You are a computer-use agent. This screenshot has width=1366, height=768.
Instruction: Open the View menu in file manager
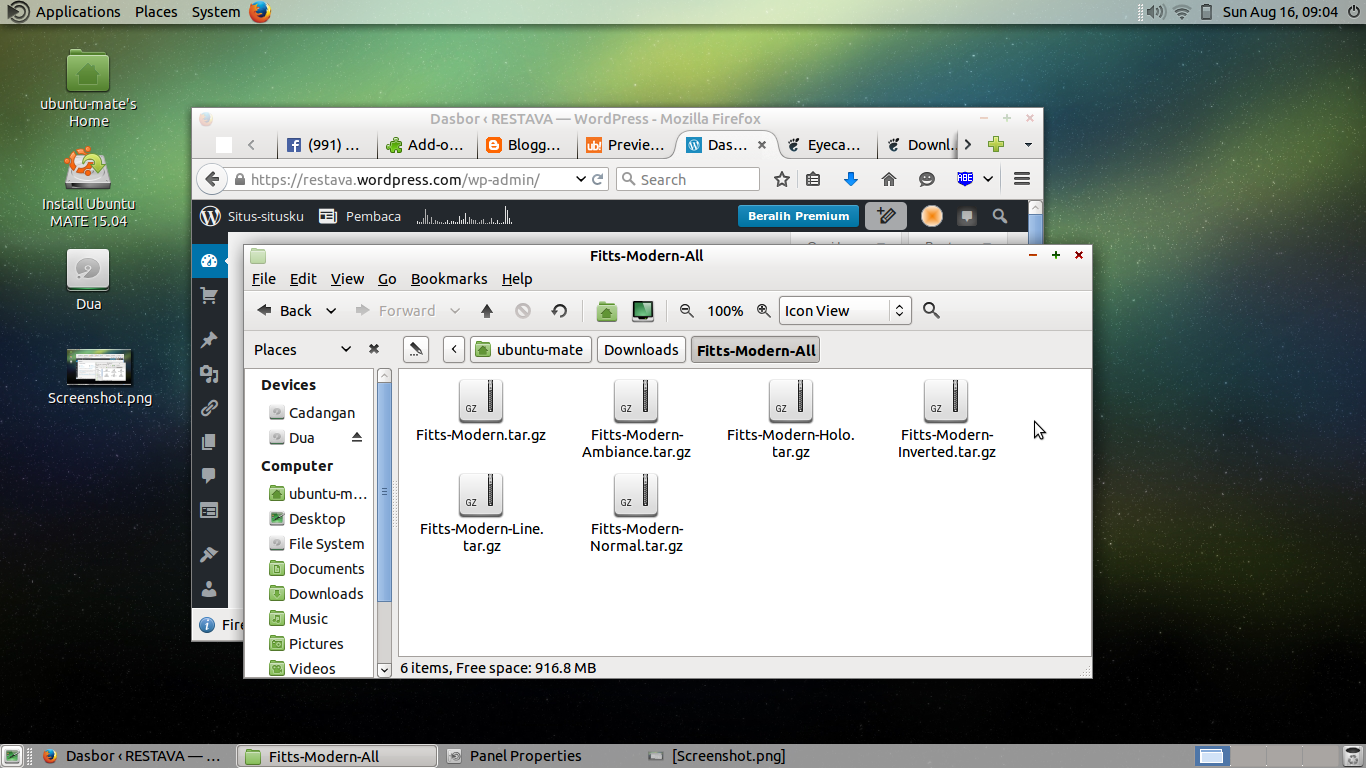[x=348, y=279]
